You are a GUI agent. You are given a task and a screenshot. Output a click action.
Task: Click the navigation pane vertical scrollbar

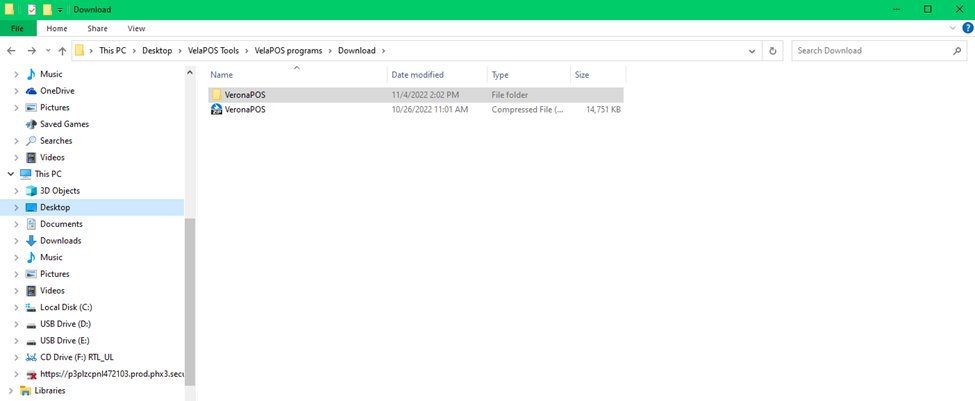(x=190, y=300)
